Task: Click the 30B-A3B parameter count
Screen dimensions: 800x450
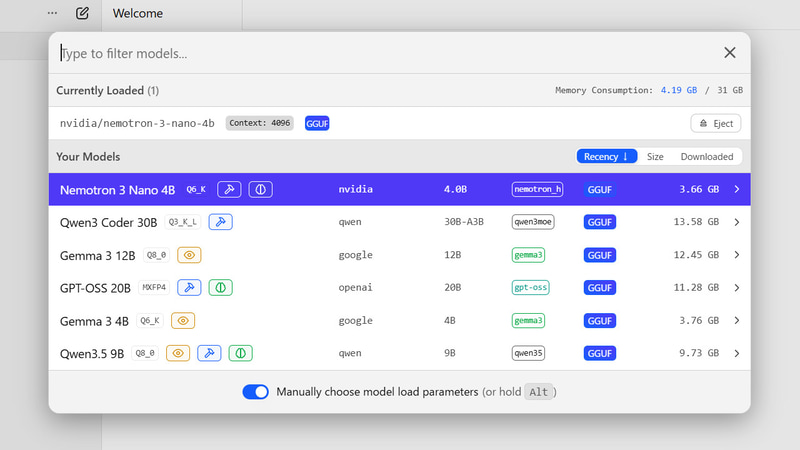Action: pos(464,222)
